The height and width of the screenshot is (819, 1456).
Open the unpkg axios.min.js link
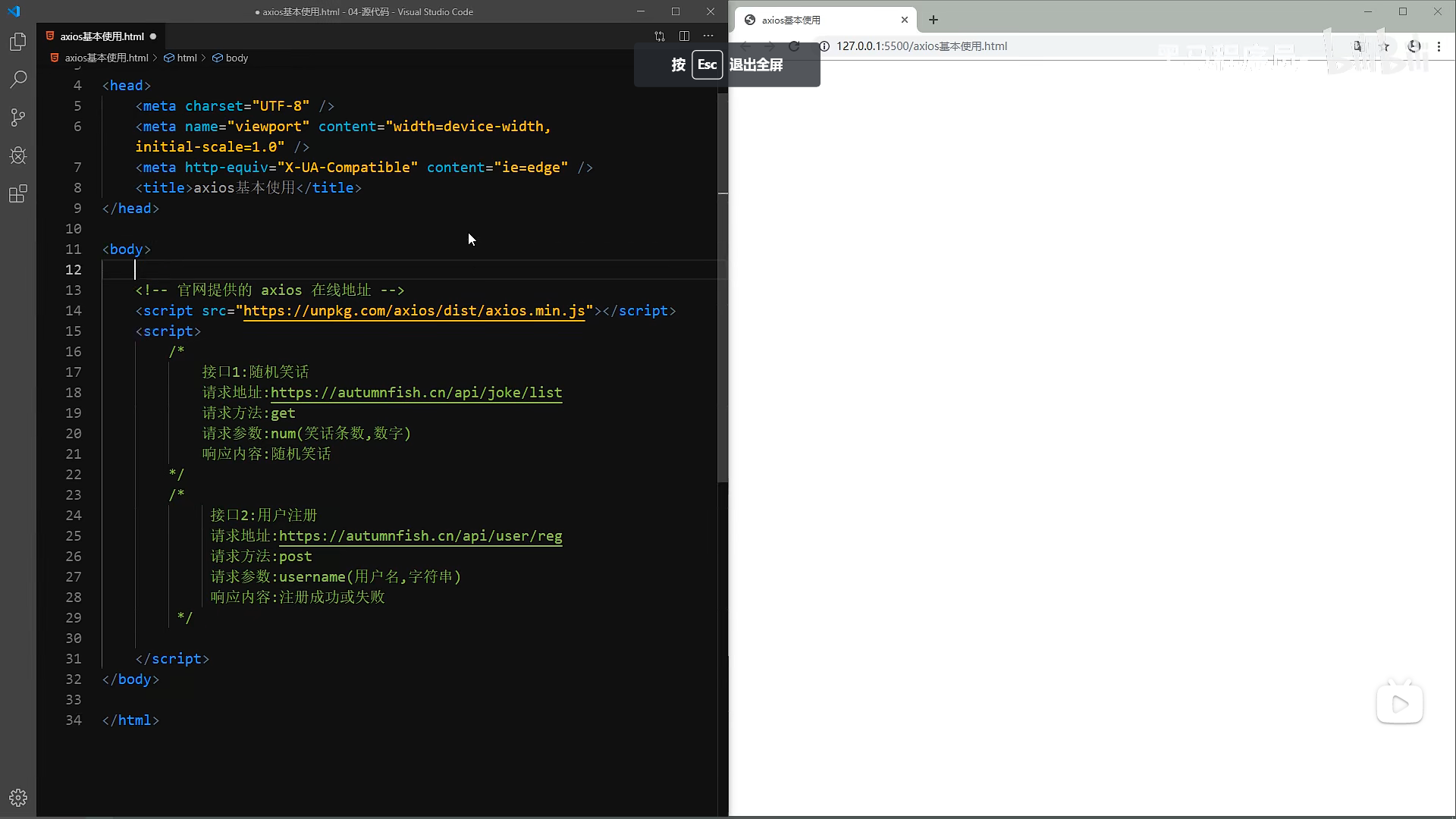(414, 311)
